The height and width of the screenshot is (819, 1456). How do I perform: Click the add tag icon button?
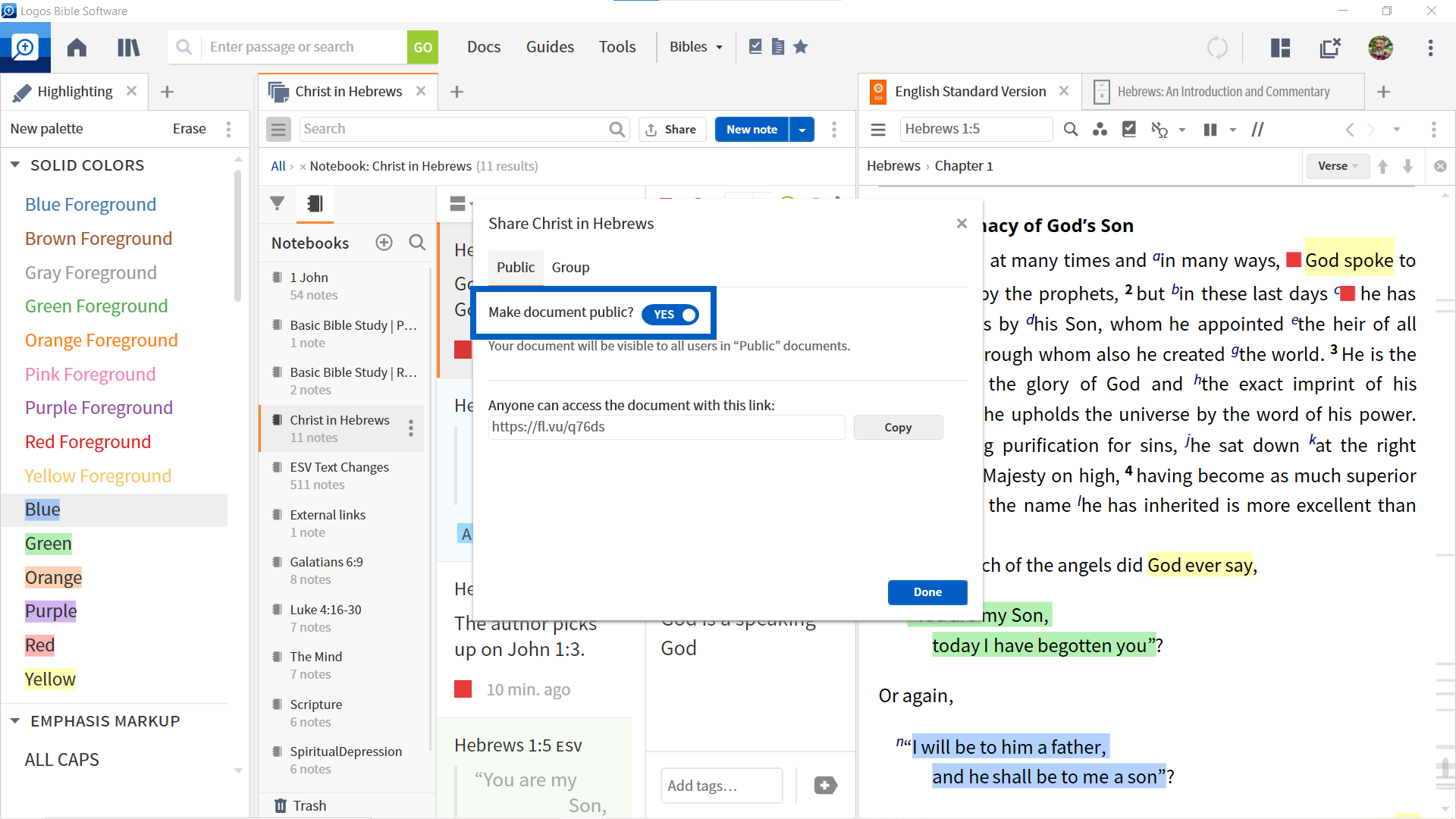coord(825,786)
